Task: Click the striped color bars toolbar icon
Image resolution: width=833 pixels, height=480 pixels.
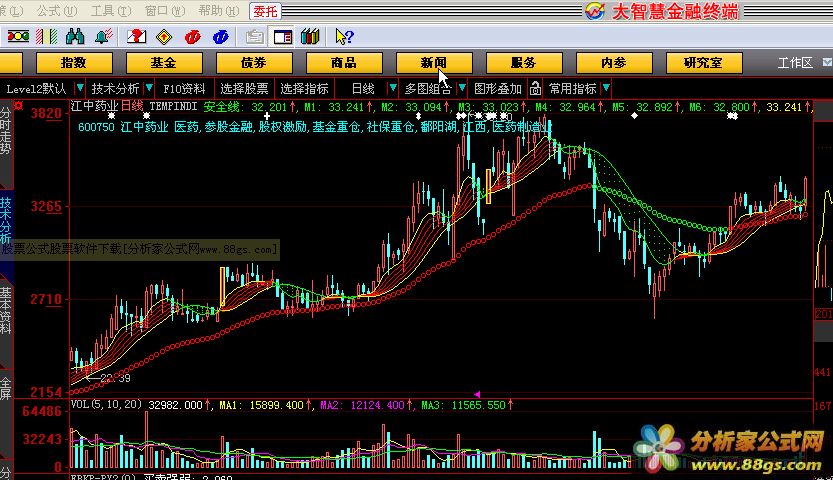Action: pos(46,37)
